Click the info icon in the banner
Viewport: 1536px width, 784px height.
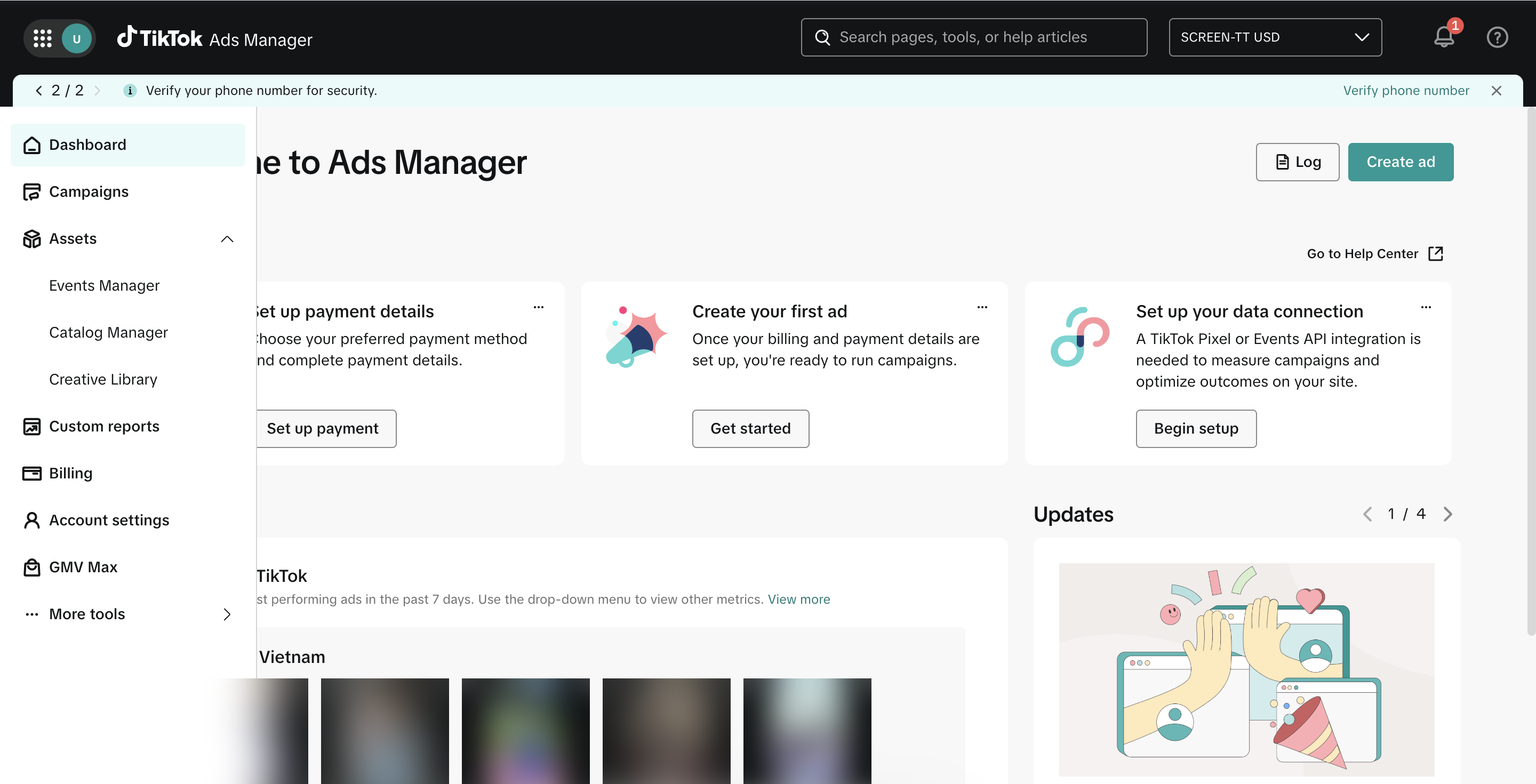pyautogui.click(x=130, y=91)
